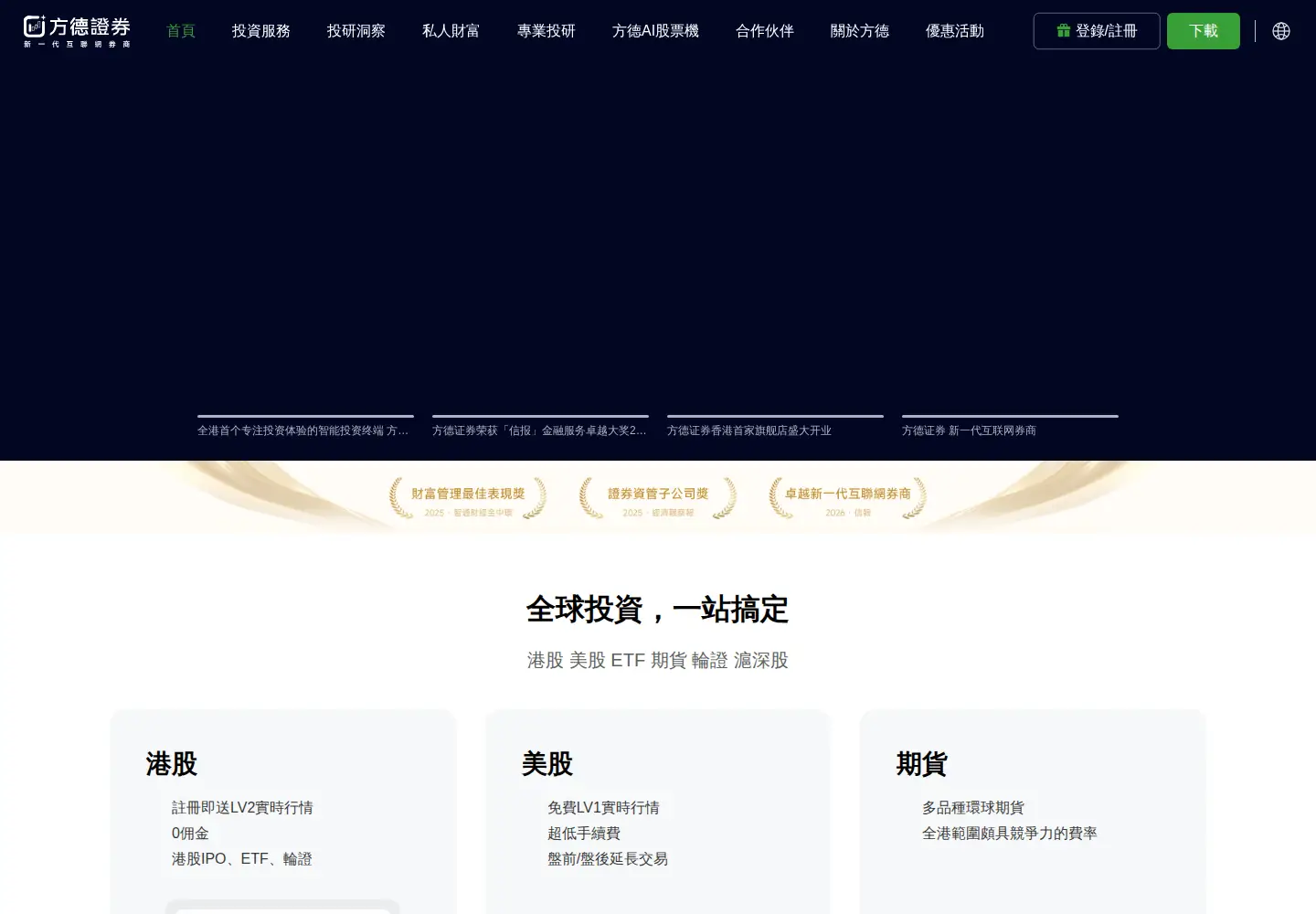Click the 0佣金 text
Image resolution: width=1316 pixels, height=914 pixels.
click(190, 834)
